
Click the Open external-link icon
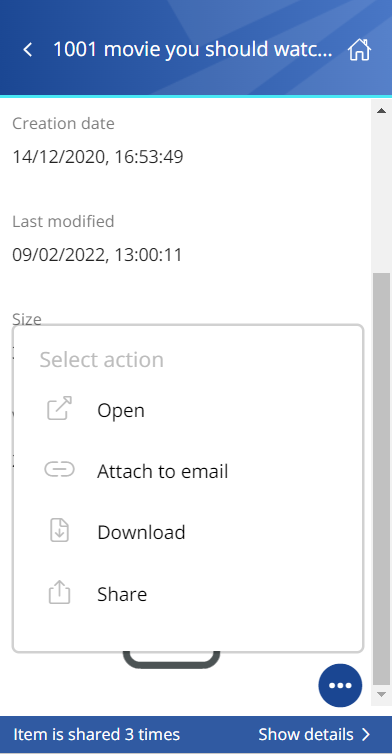point(60,409)
